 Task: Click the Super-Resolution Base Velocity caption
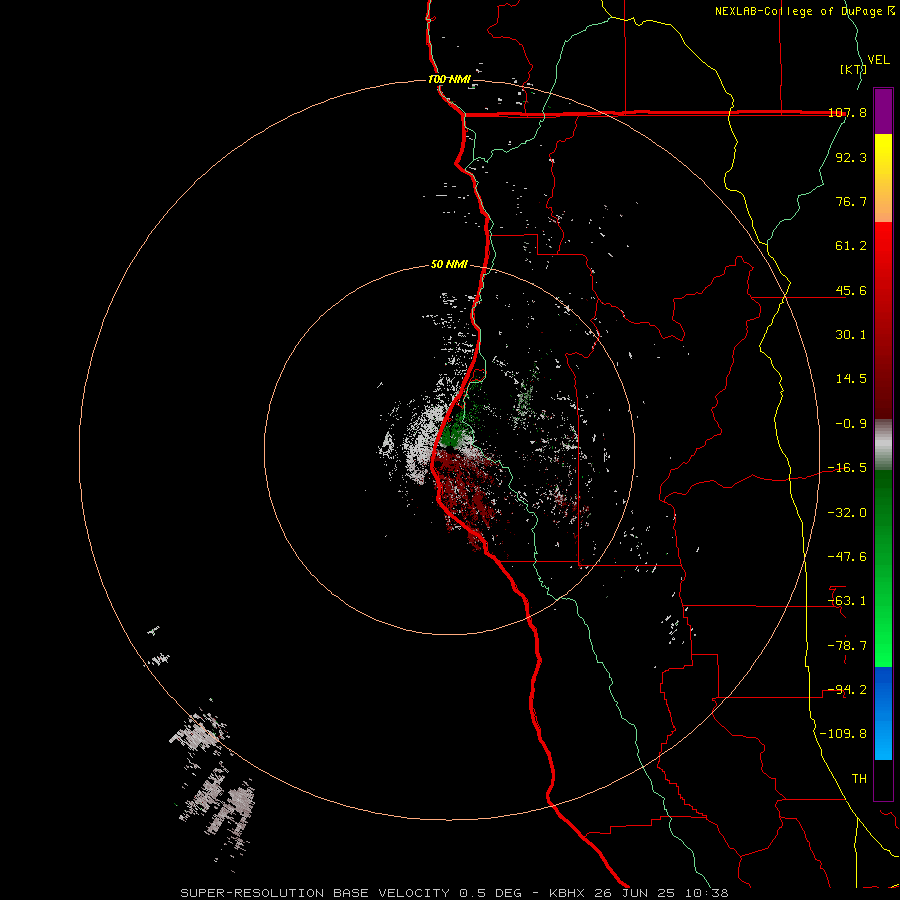click(455, 893)
